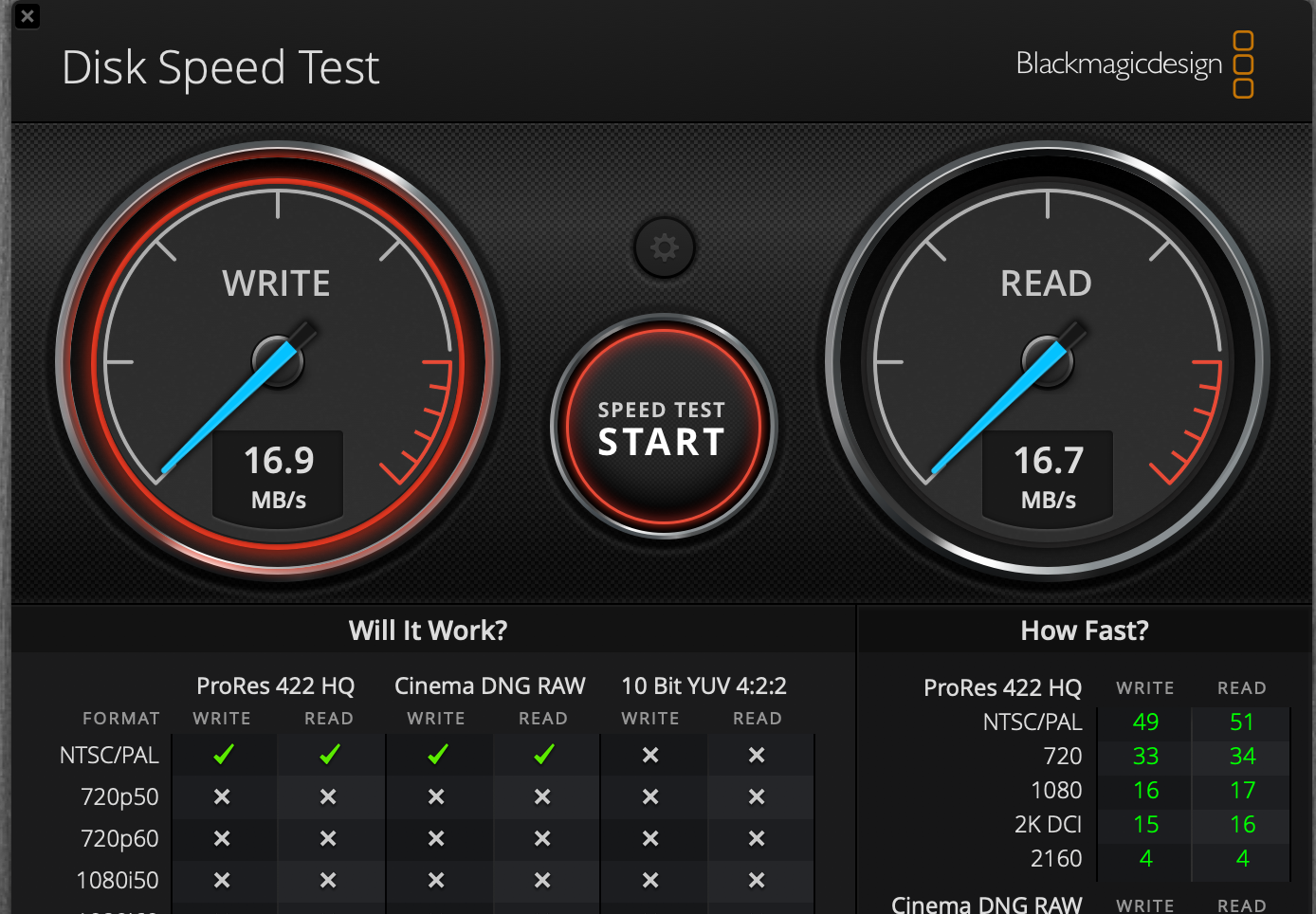Click the READ label inside the right gauge
The height and width of the screenshot is (914, 1316).
1047,283
